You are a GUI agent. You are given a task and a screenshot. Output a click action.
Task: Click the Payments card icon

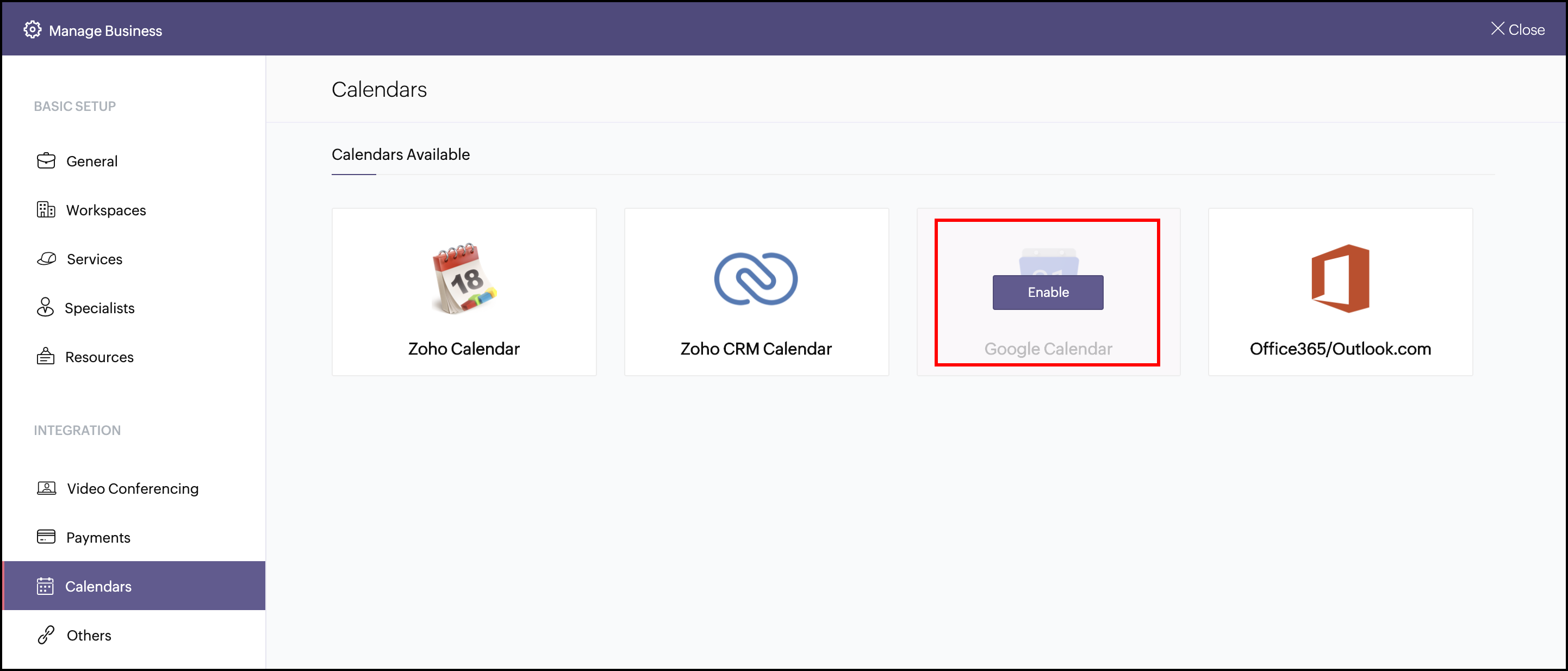tap(46, 537)
